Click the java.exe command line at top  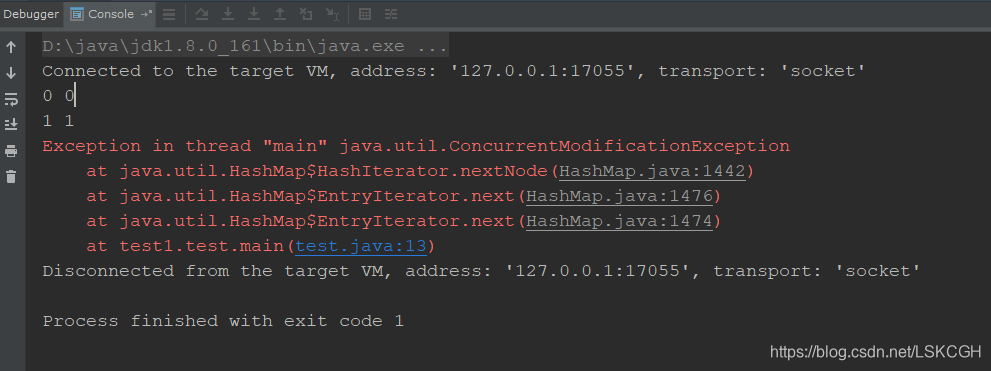(245, 47)
